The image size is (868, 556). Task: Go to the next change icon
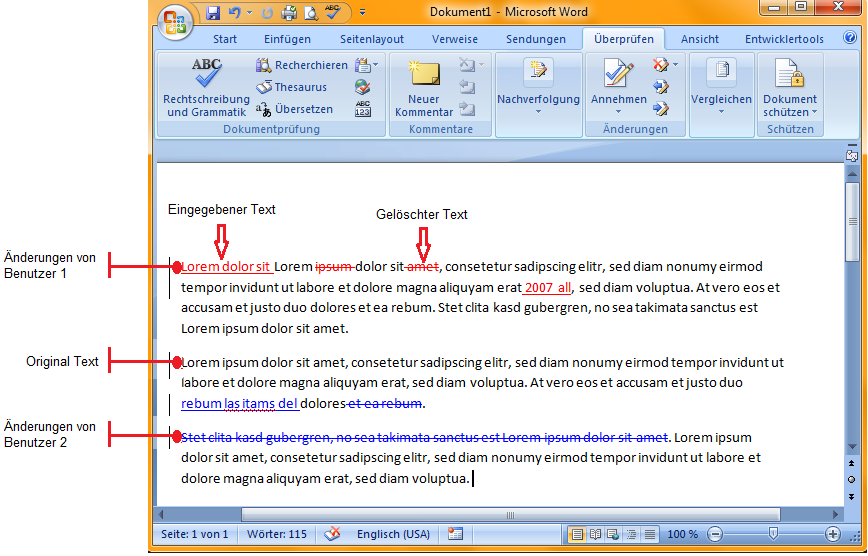click(660, 109)
